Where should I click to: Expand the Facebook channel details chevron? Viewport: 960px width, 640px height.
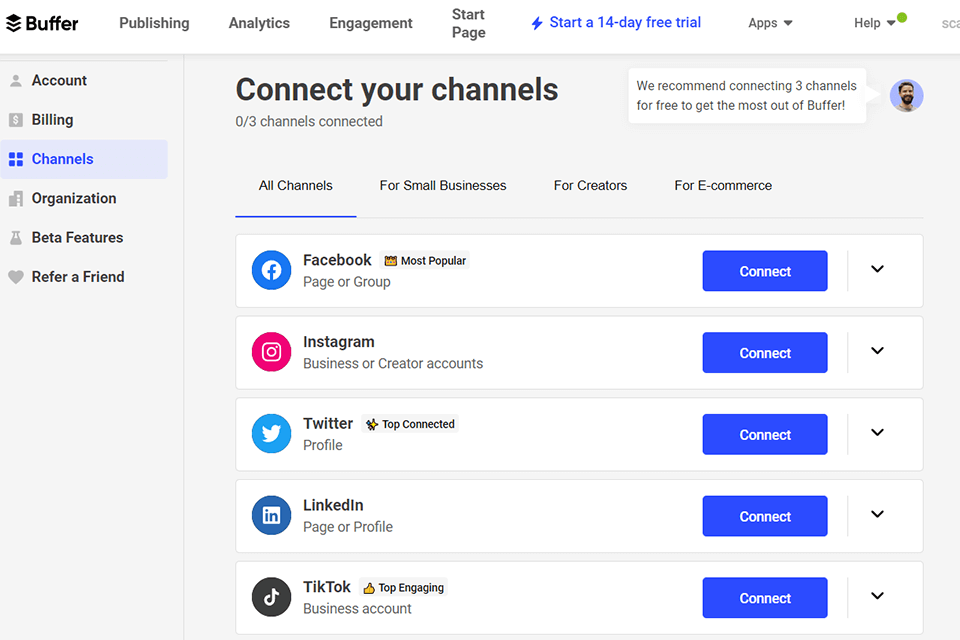[877, 269]
